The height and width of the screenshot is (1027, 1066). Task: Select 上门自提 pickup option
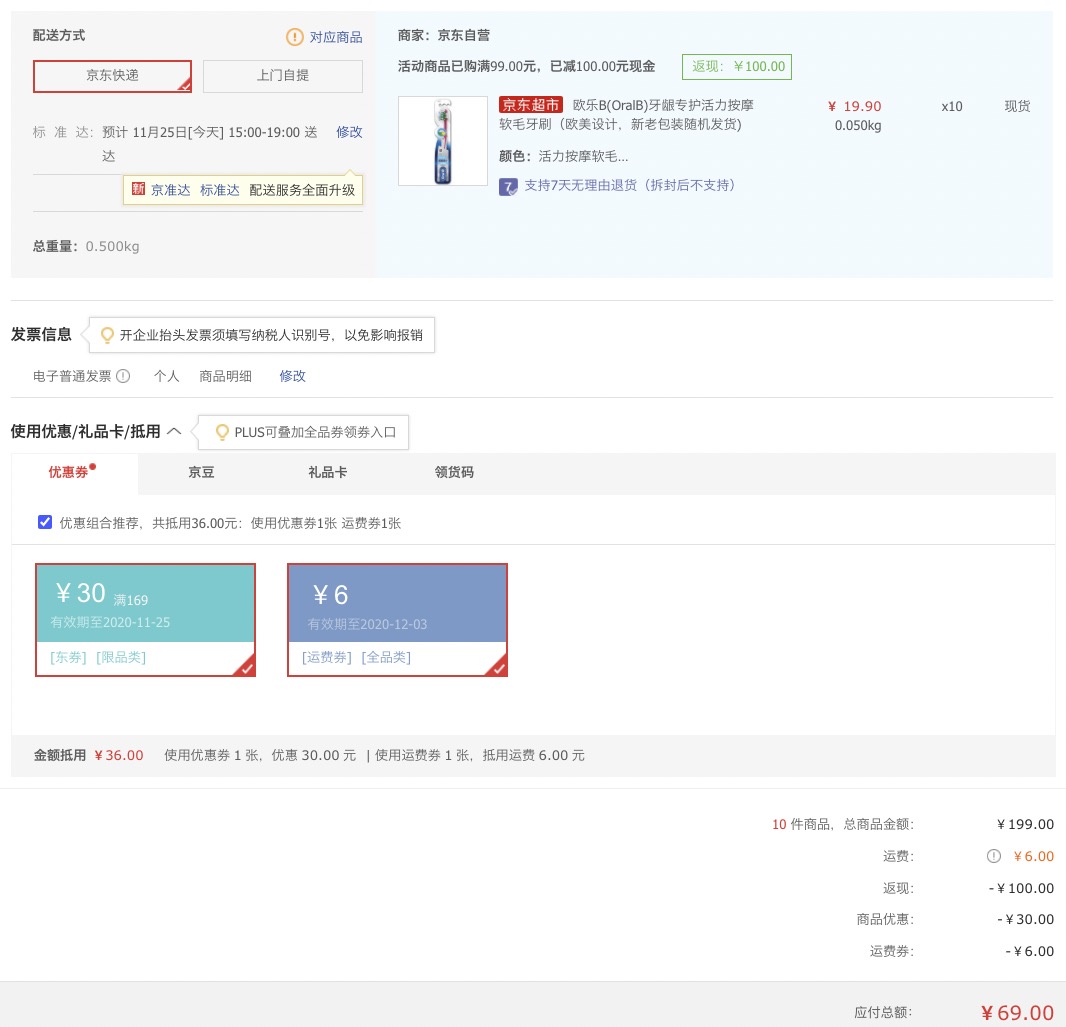point(283,75)
